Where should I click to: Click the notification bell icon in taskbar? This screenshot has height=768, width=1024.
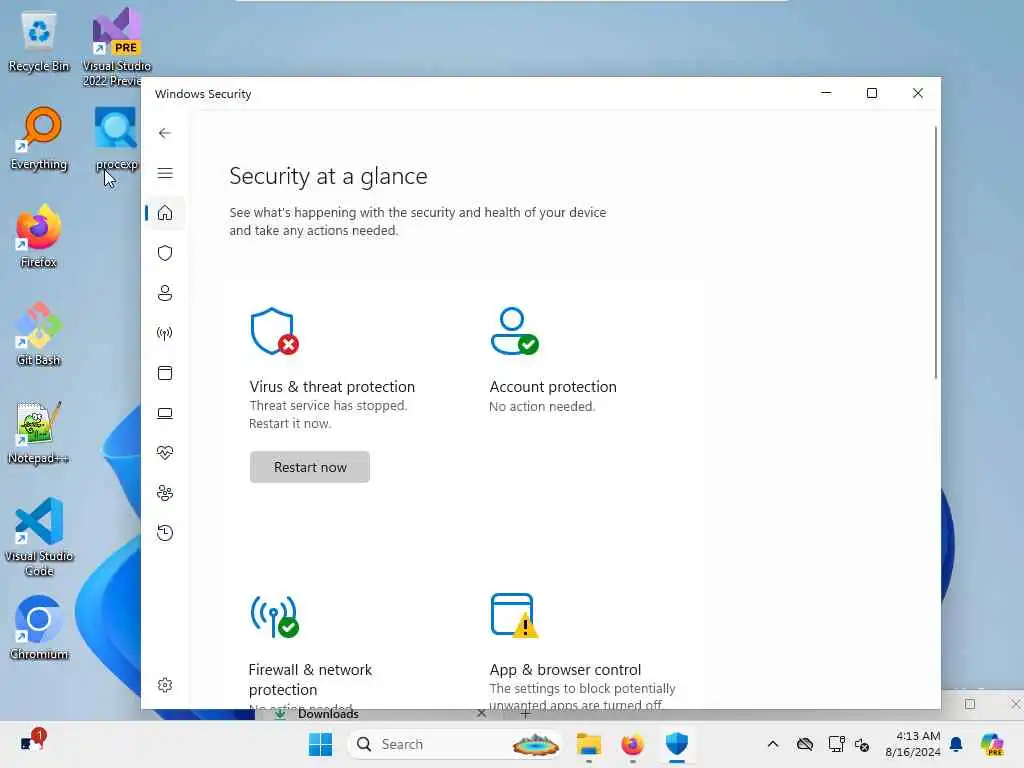[956, 744]
